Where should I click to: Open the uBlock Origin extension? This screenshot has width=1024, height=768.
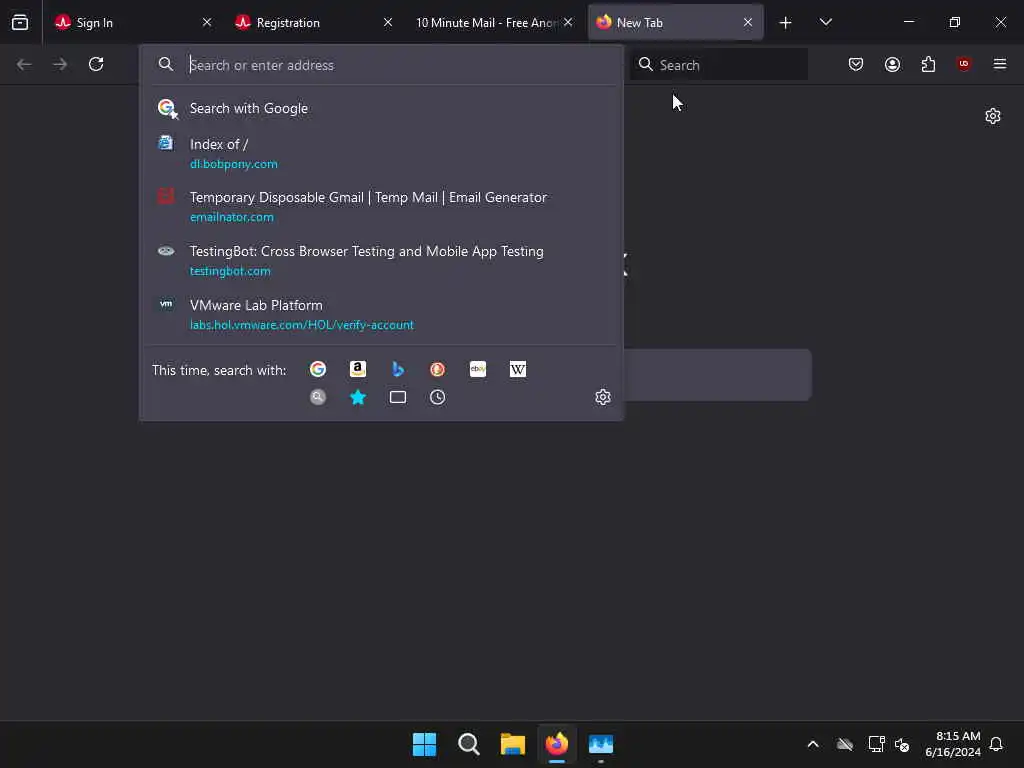964,64
